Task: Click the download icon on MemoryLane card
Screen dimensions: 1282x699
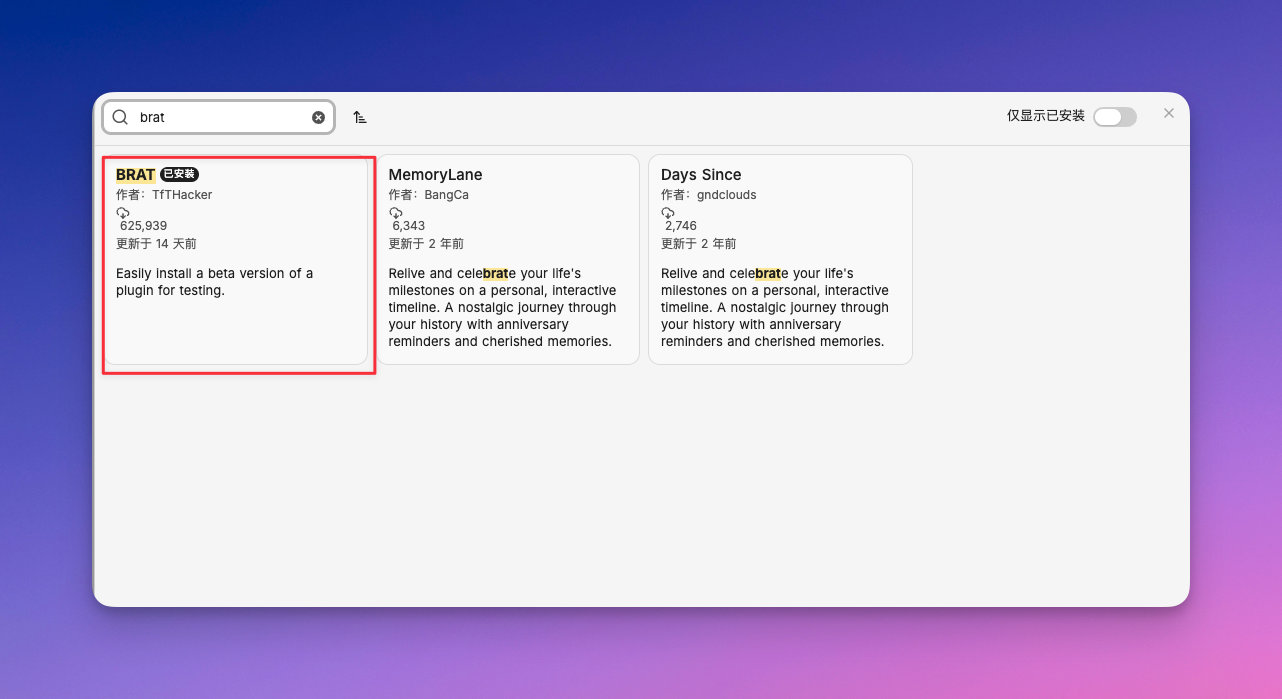Action: pyautogui.click(x=396, y=213)
